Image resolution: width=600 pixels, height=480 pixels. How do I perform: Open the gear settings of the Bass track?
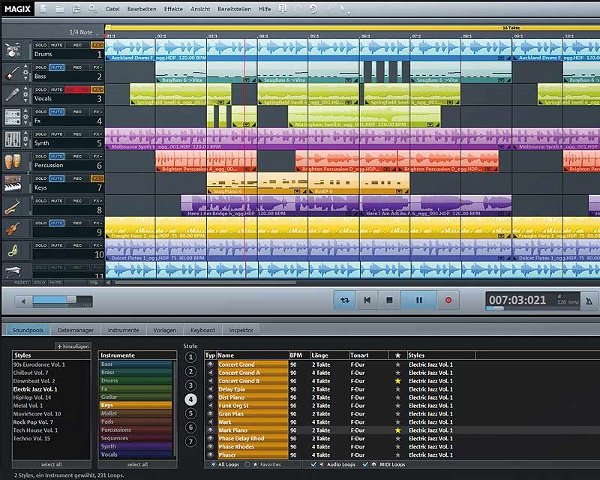(26, 72)
